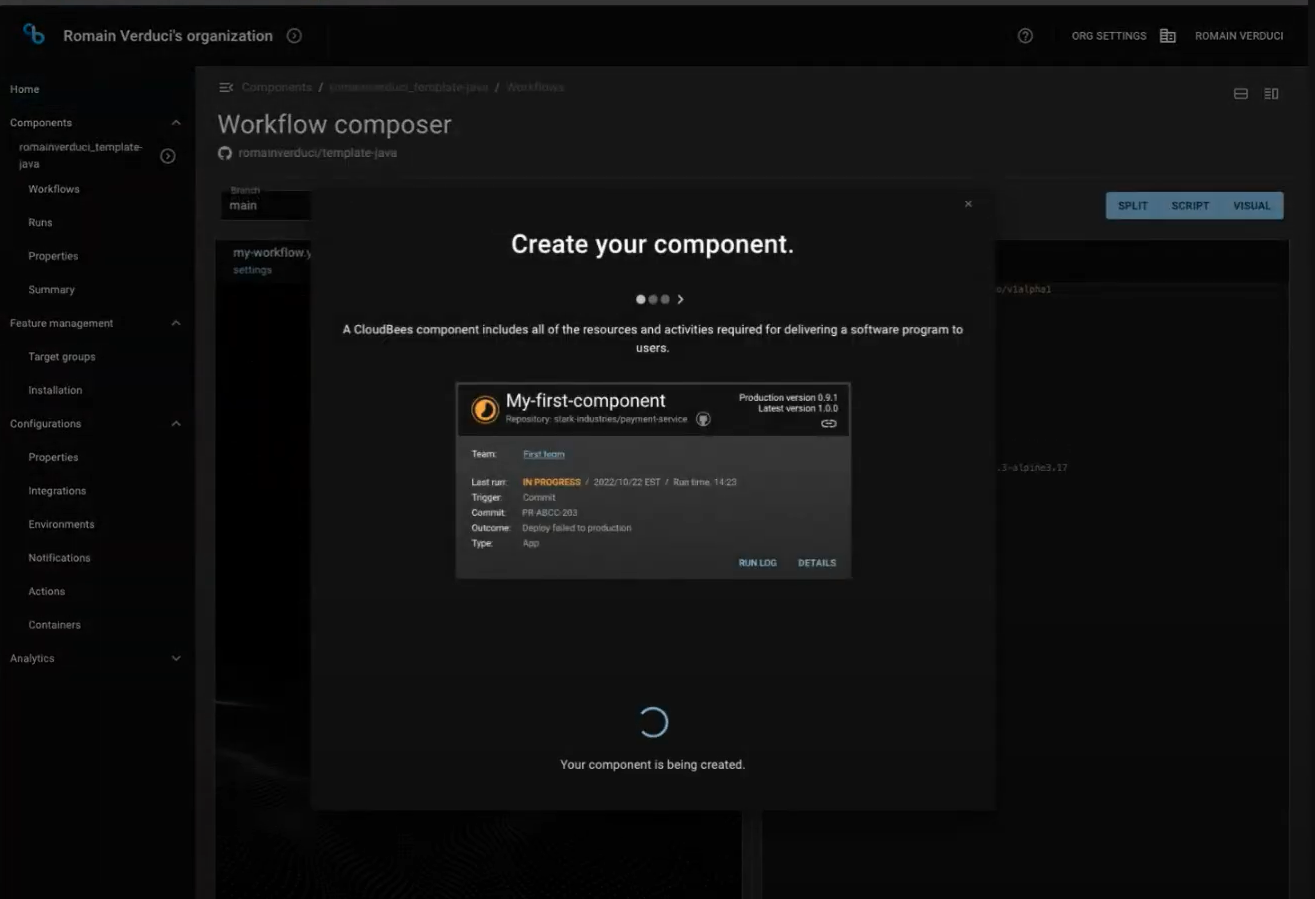This screenshot has height=899, width=1315.
Task: Open the Branch dropdown showing main
Action: click(x=266, y=204)
